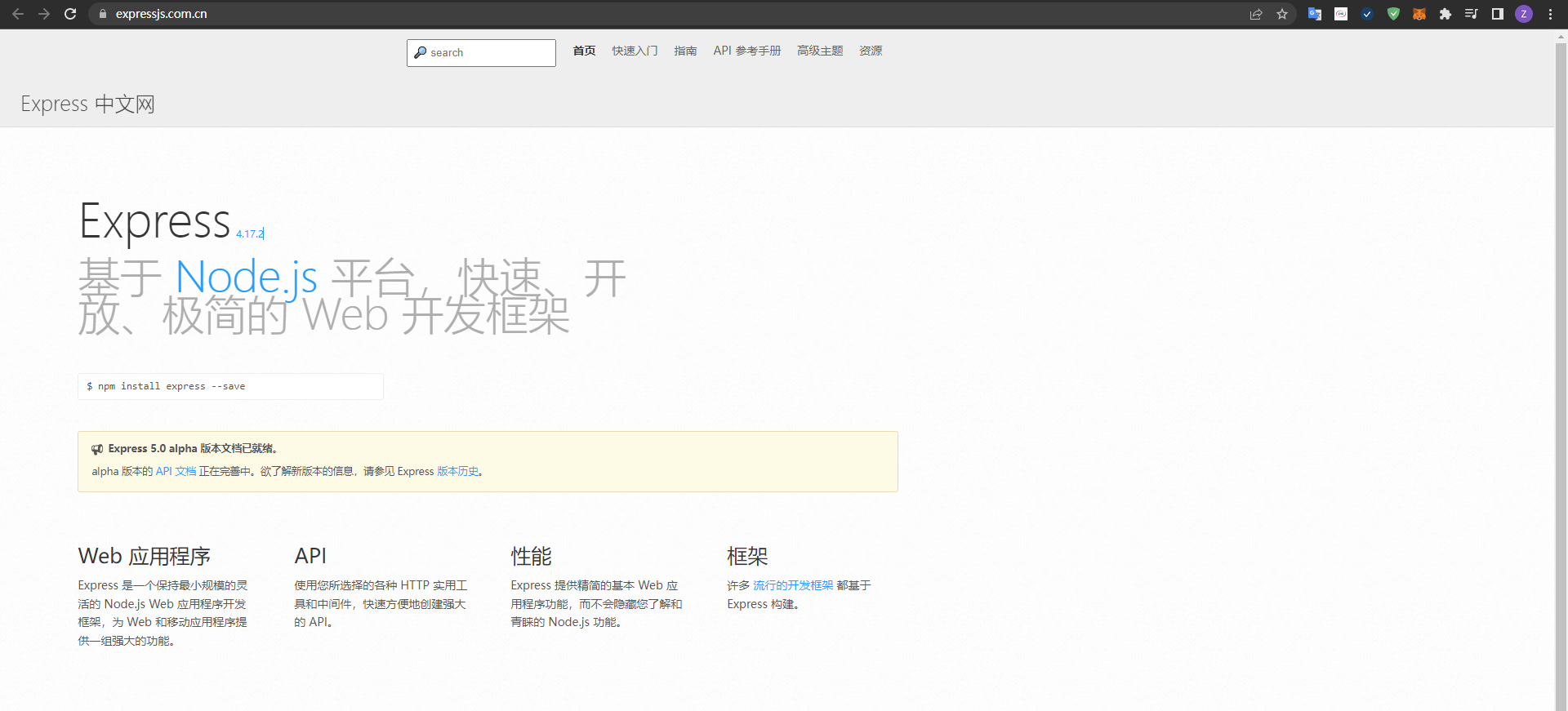
Task: Open the green shield AdGuard extension
Action: coord(1393,14)
